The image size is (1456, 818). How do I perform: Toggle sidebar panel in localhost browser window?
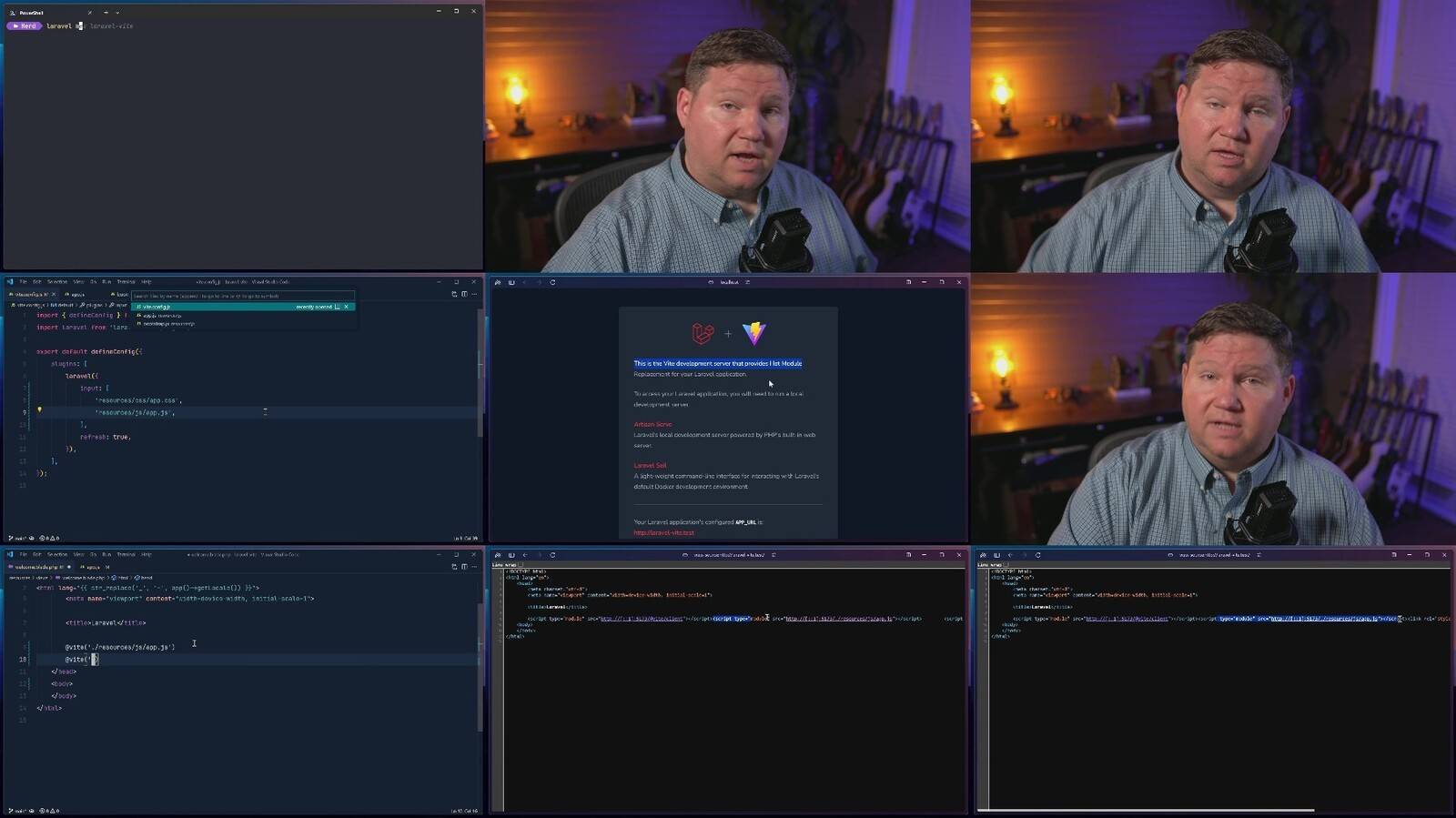(511, 282)
